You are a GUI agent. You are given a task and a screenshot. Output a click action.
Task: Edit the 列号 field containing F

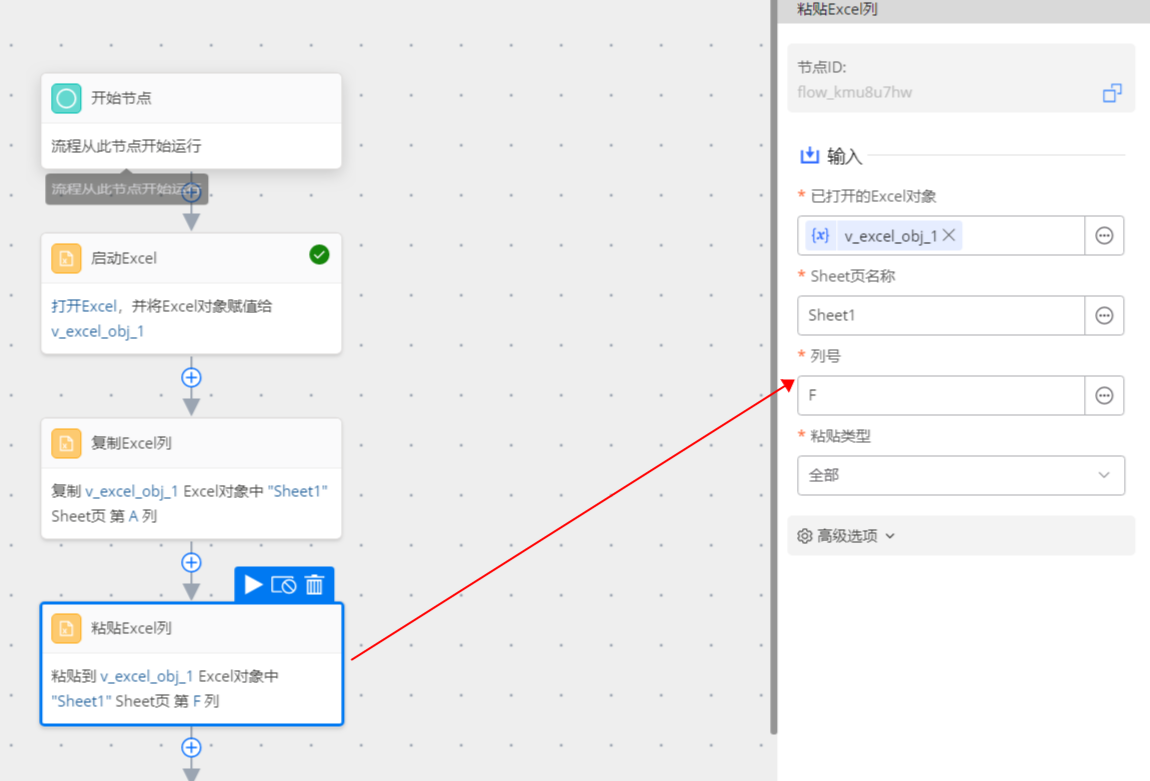click(x=941, y=395)
